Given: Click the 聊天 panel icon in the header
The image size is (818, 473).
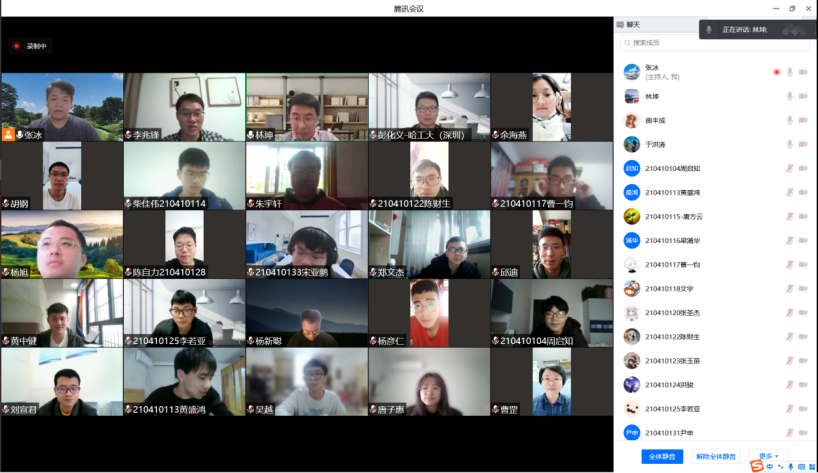Looking at the screenshot, I should [x=621, y=25].
